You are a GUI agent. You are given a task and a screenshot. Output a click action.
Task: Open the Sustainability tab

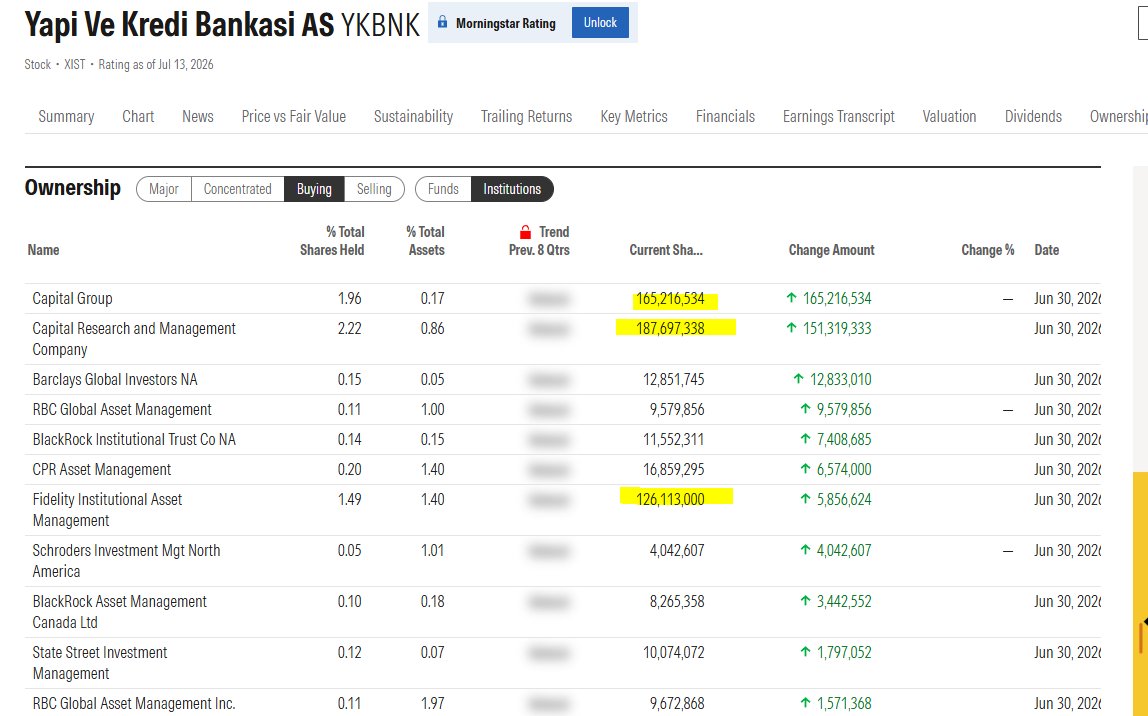coord(413,116)
